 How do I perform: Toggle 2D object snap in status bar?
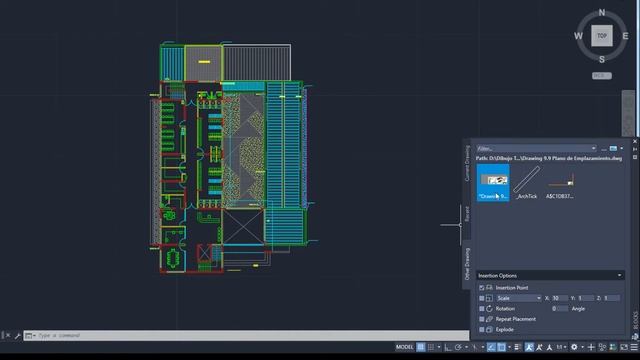coord(502,347)
